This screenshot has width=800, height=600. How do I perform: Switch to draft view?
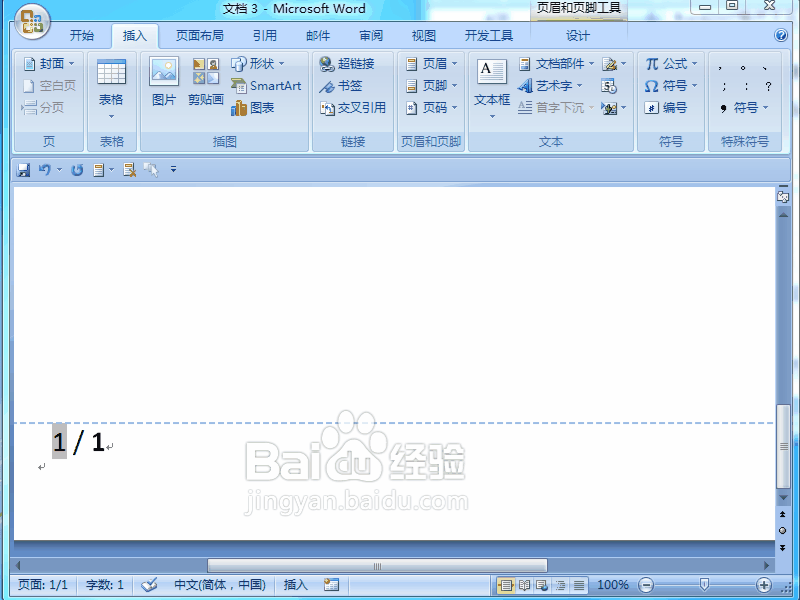579,585
